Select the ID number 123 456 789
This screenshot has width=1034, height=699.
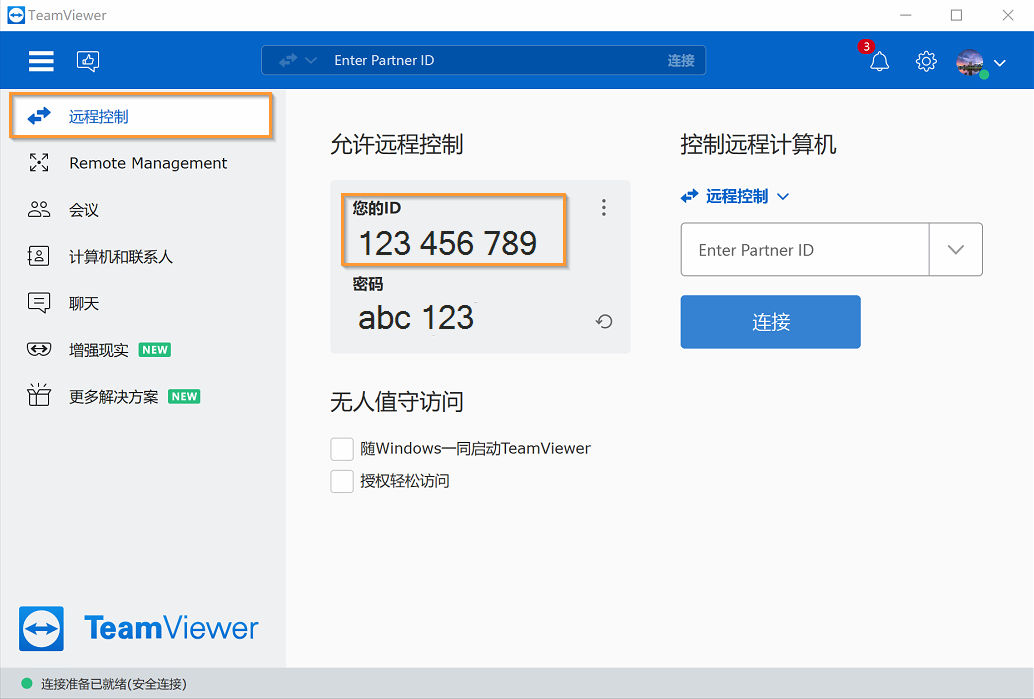pos(448,243)
